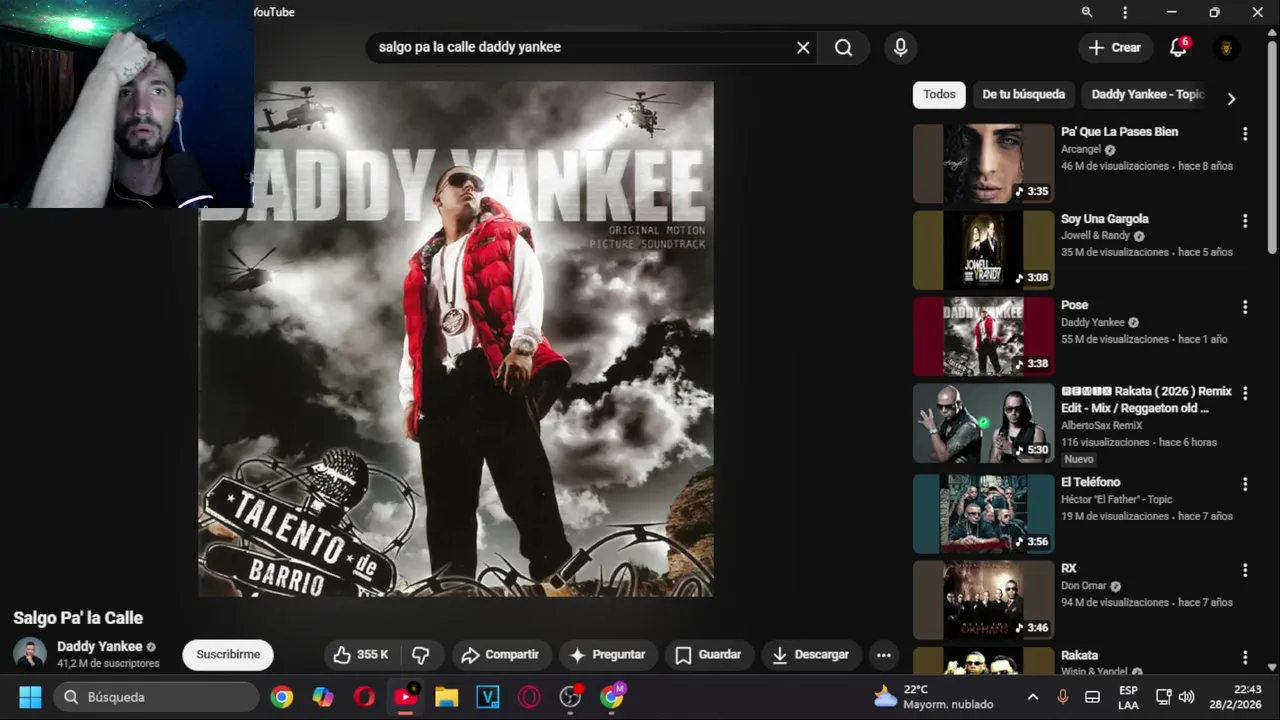The image size is (1280, 720).
Task: Open options menu for Pa' Que La Pases Bien
Action: tap(1245, 134)
